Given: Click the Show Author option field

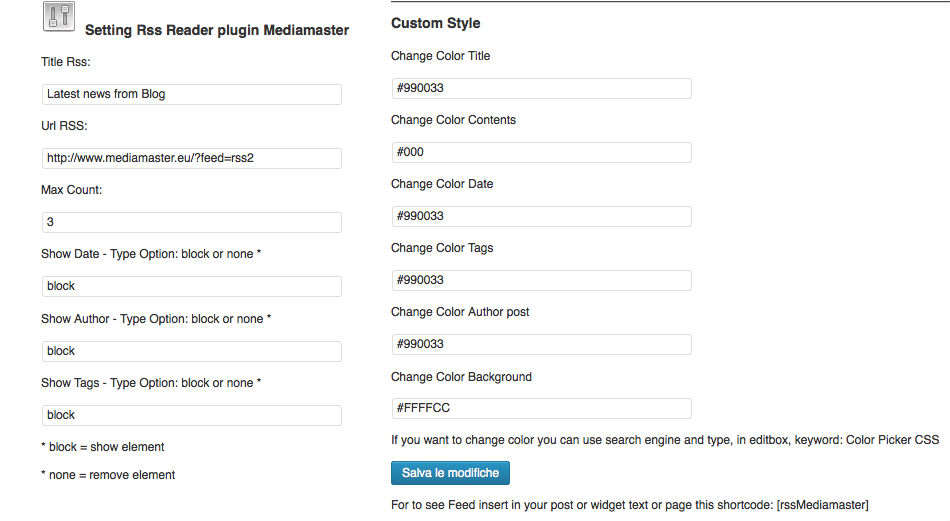Looking at the screenshot, I should 192,351.
